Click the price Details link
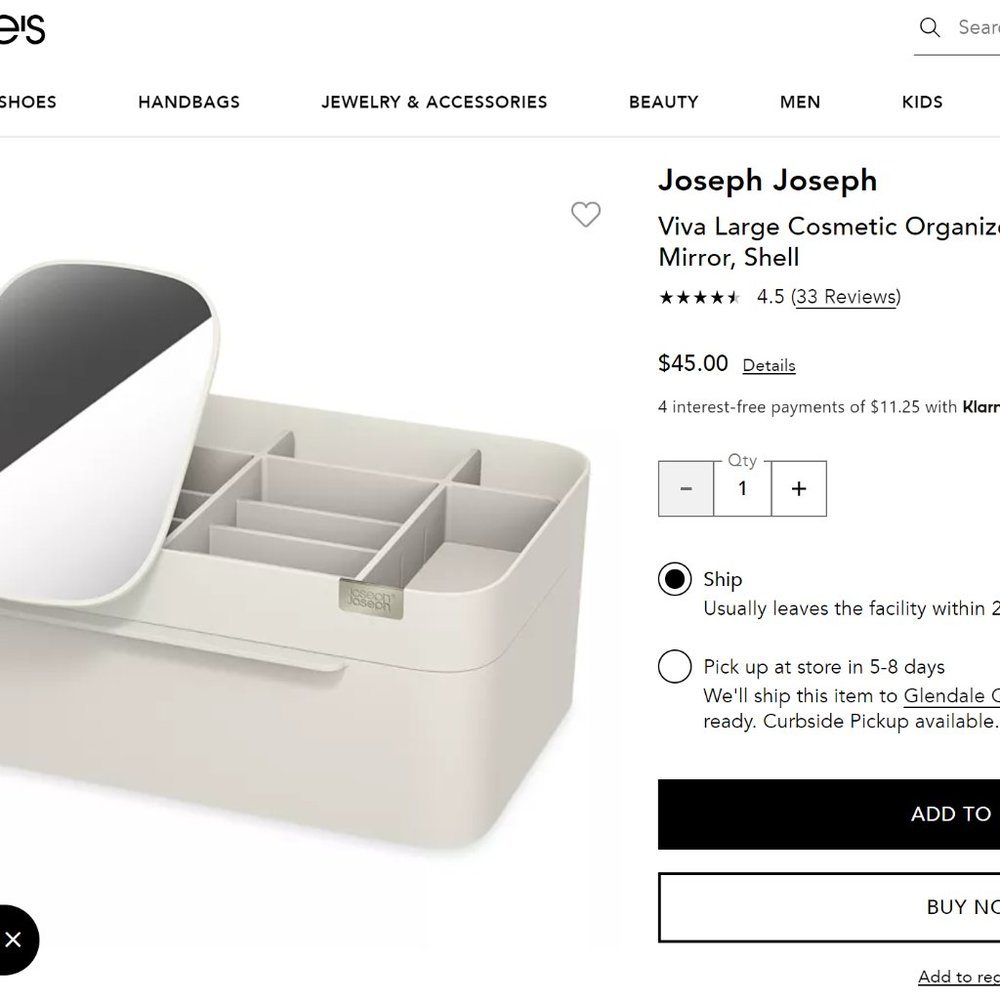 [769, 365]
